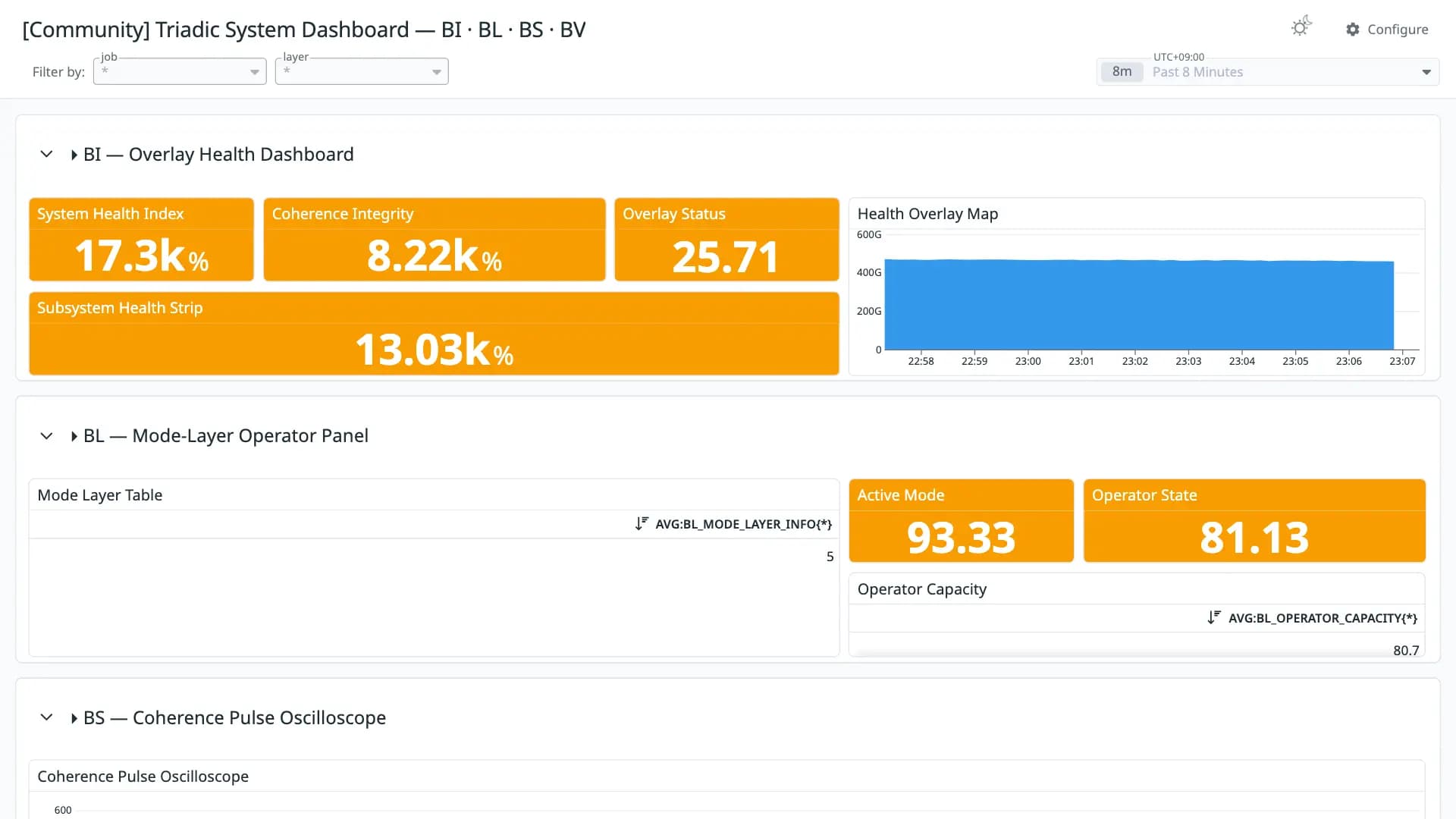Click the AVG:BL_OPERATOR_CAPACITY{*} column header
Screen dimensions: 1456x819
click(x=1323, y=618)
